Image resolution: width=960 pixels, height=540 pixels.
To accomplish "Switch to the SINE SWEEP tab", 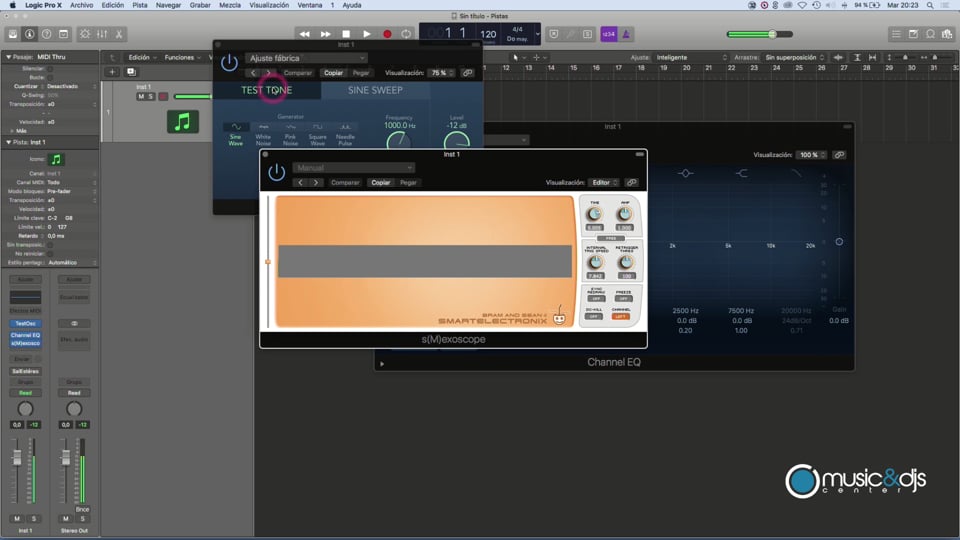I will point(375,90).
